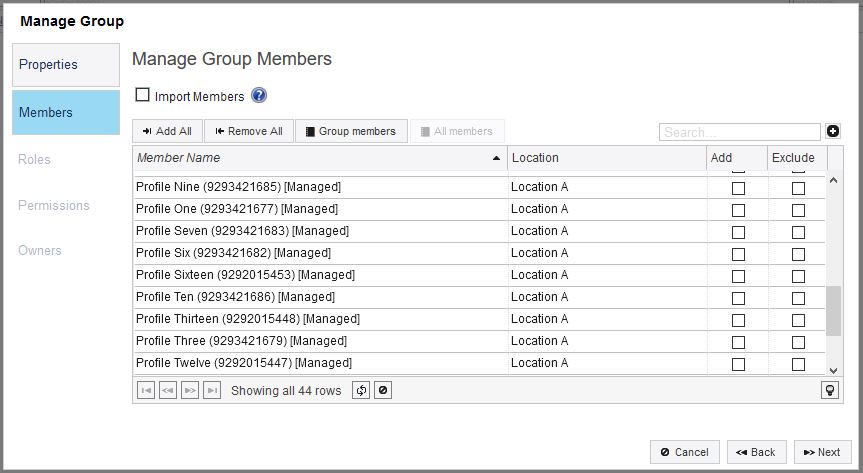Clear filters using the circle-slash icon
The height and width of the screenshot is (473, 863).
pos(383,390)
